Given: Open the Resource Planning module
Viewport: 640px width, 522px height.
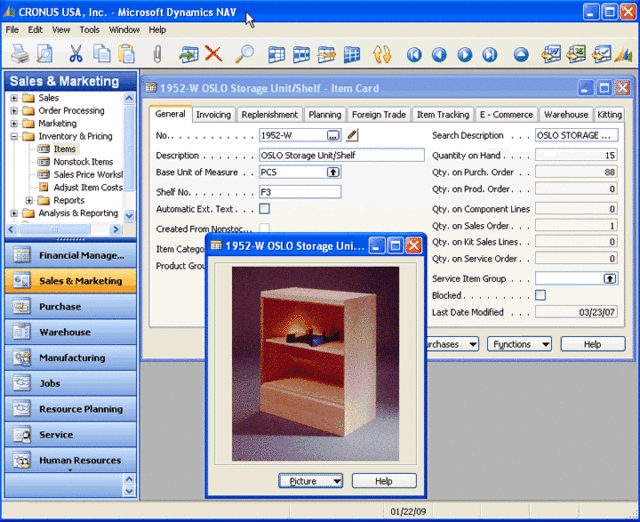Looking at the screenshot, I should pos(71,409).
